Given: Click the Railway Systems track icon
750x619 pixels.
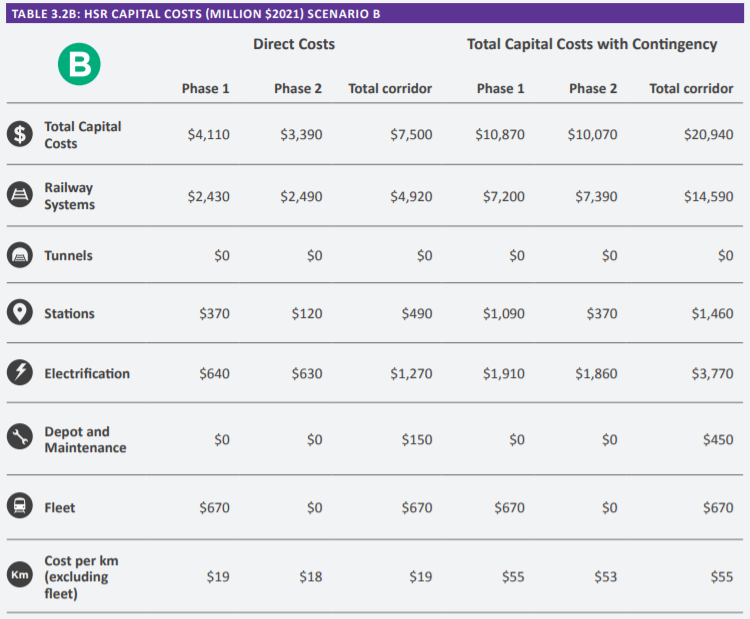Looking at the screenshot, I should click(x=20, y=196).
